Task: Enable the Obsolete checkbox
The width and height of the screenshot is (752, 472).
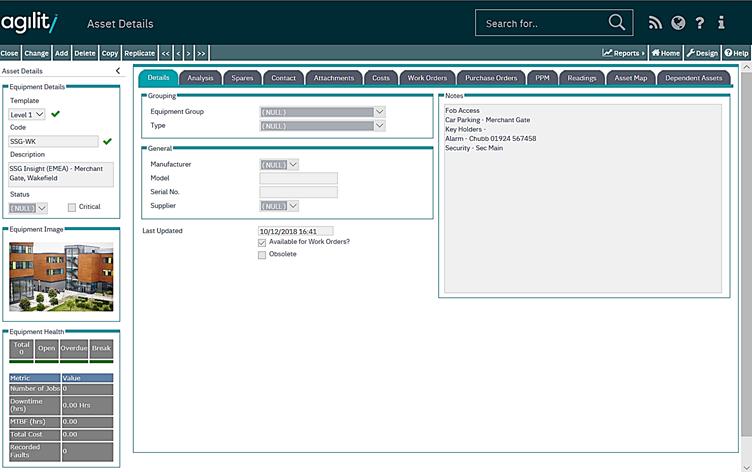Action: click(x=262, y=255)
